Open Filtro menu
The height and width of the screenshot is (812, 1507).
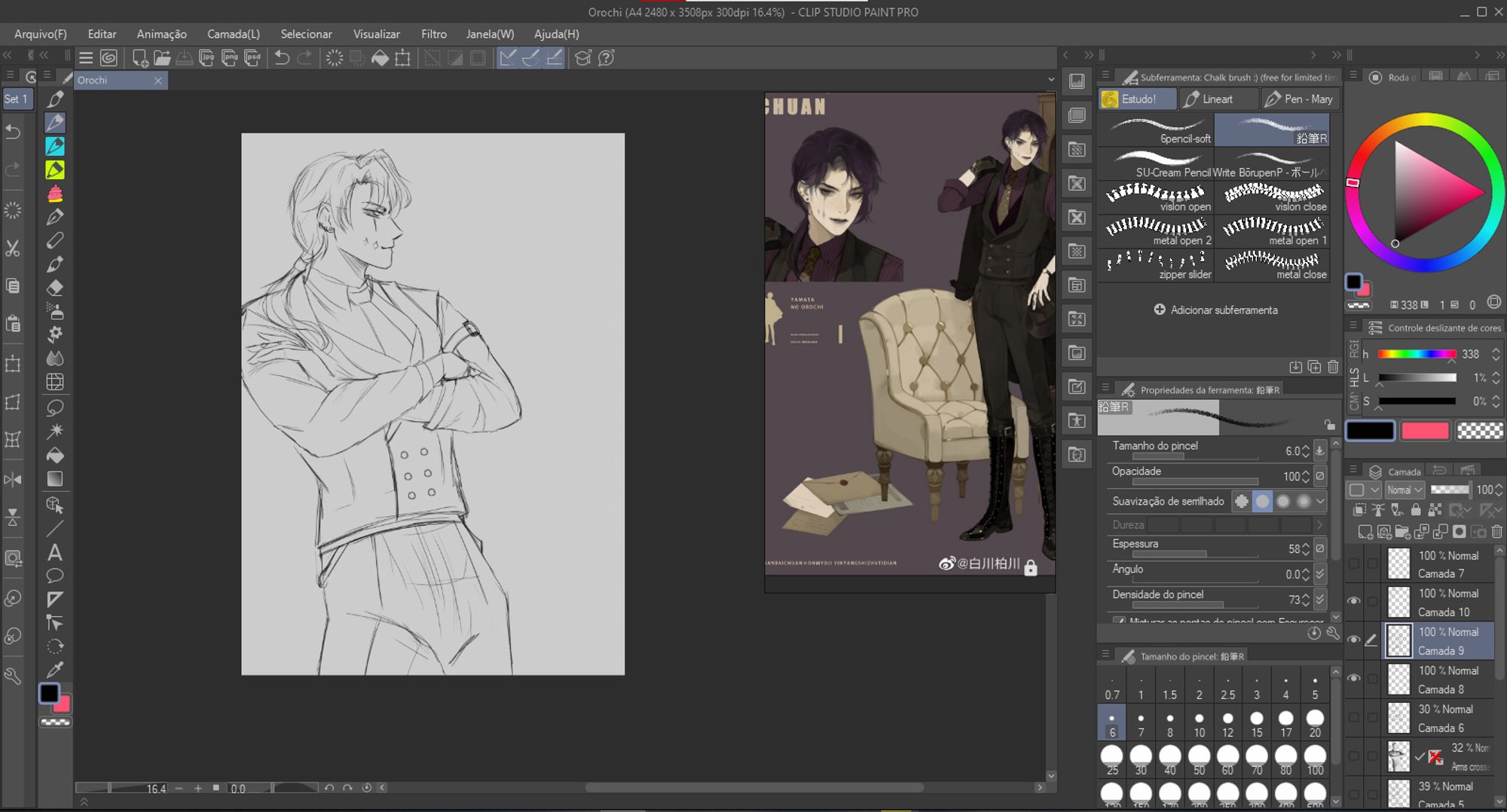(x=433, y=34)
